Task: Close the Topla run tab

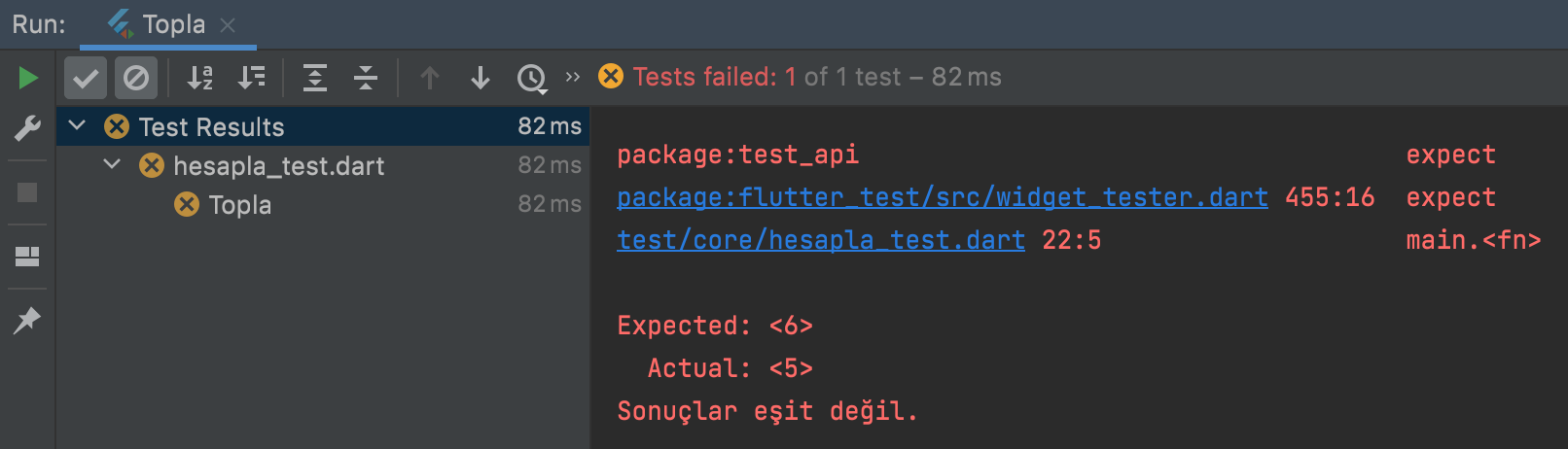Action: click(228, 25)
